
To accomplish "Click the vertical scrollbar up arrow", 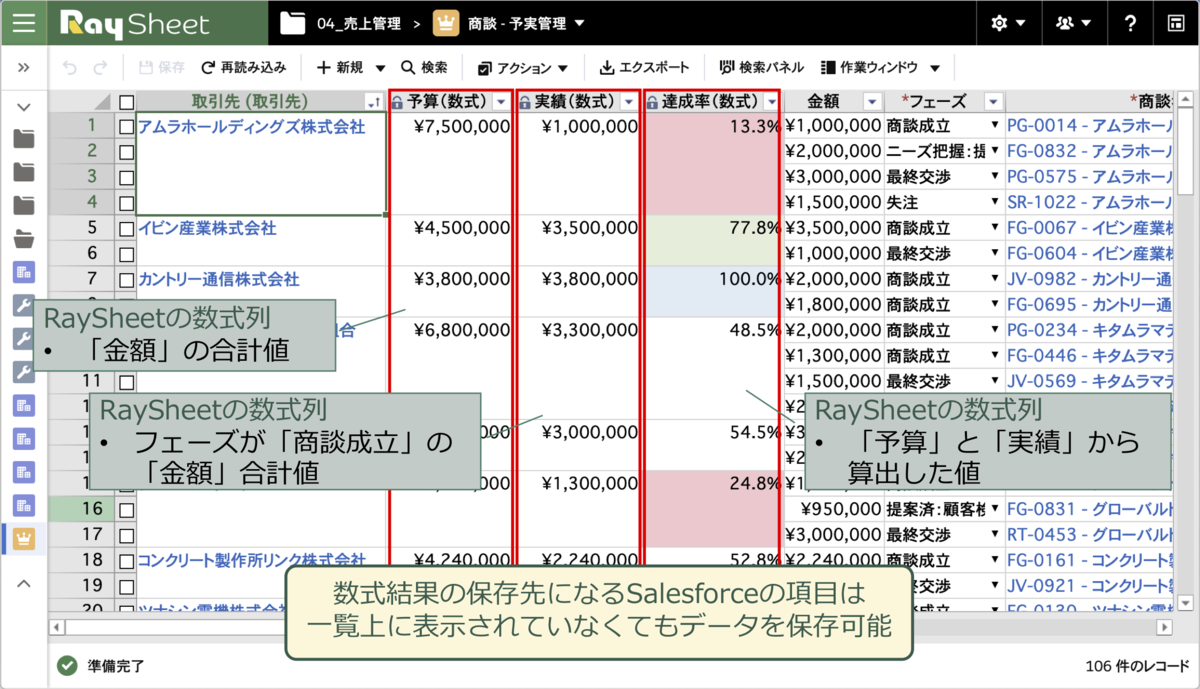I will 1185,101.
